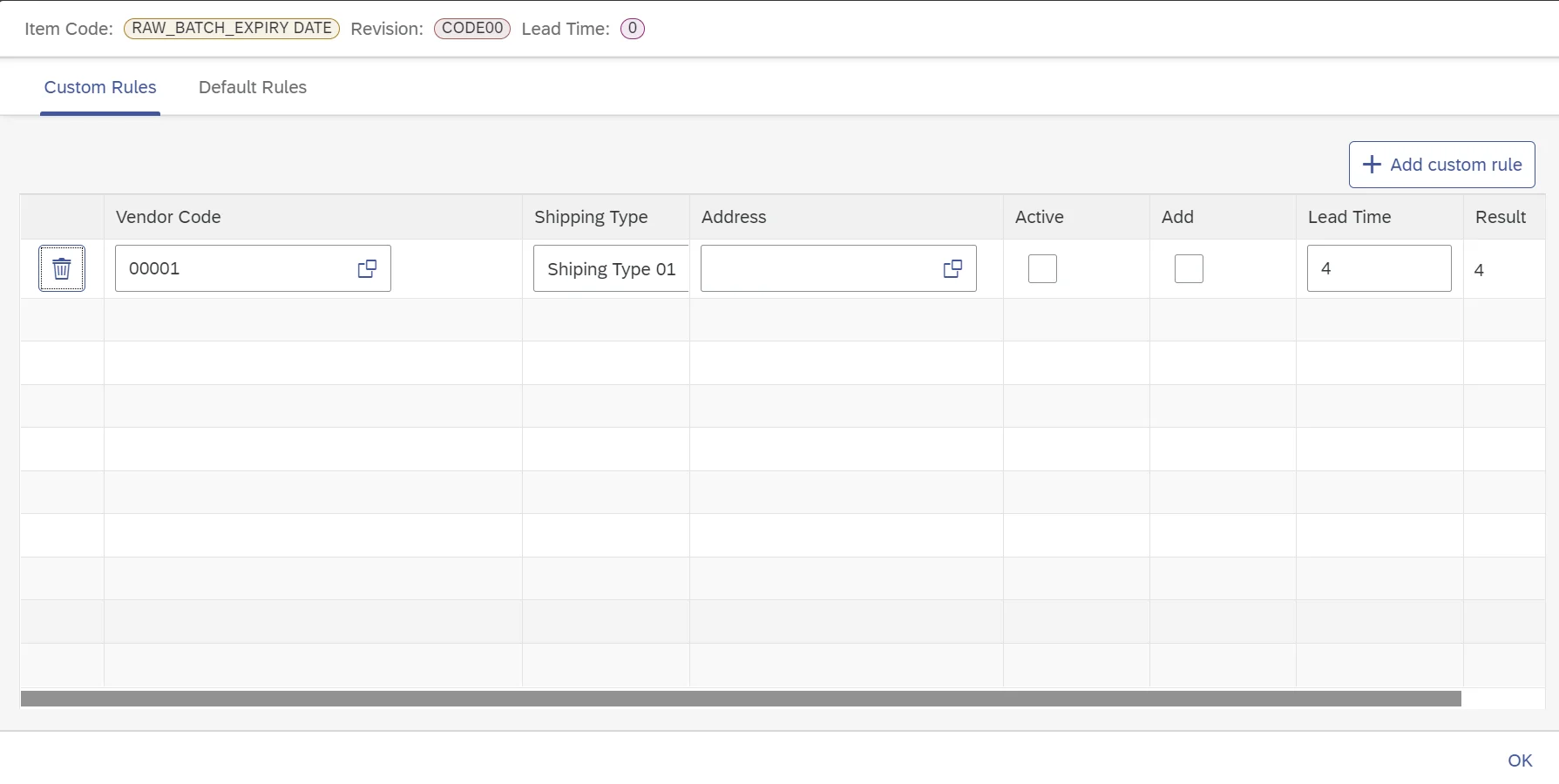Click the RAW_BATCH_EXPIRY DATE item code tag
1559x784 pixels.
coord(232,28)
